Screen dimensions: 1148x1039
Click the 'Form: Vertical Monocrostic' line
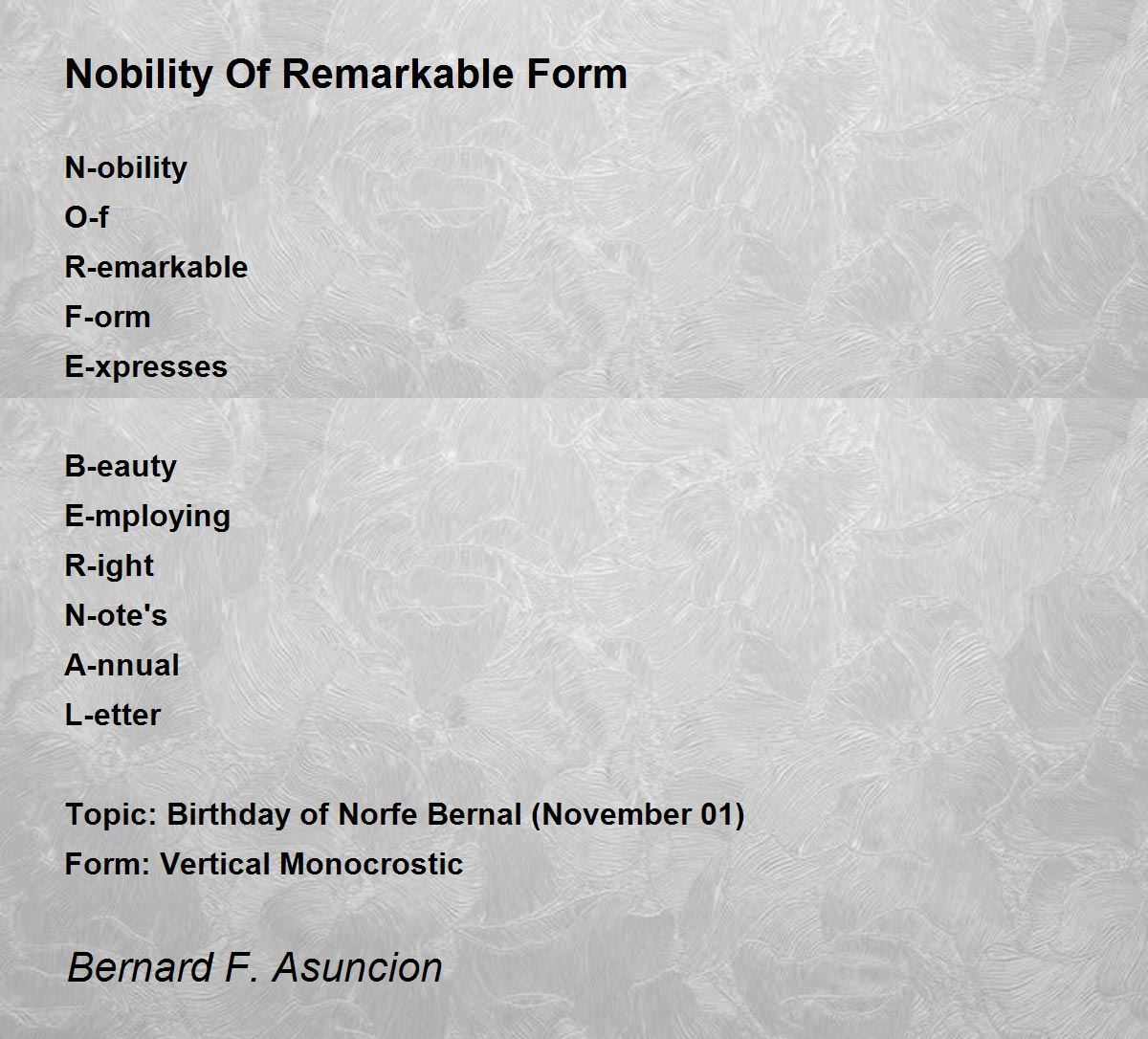point(264,864)
